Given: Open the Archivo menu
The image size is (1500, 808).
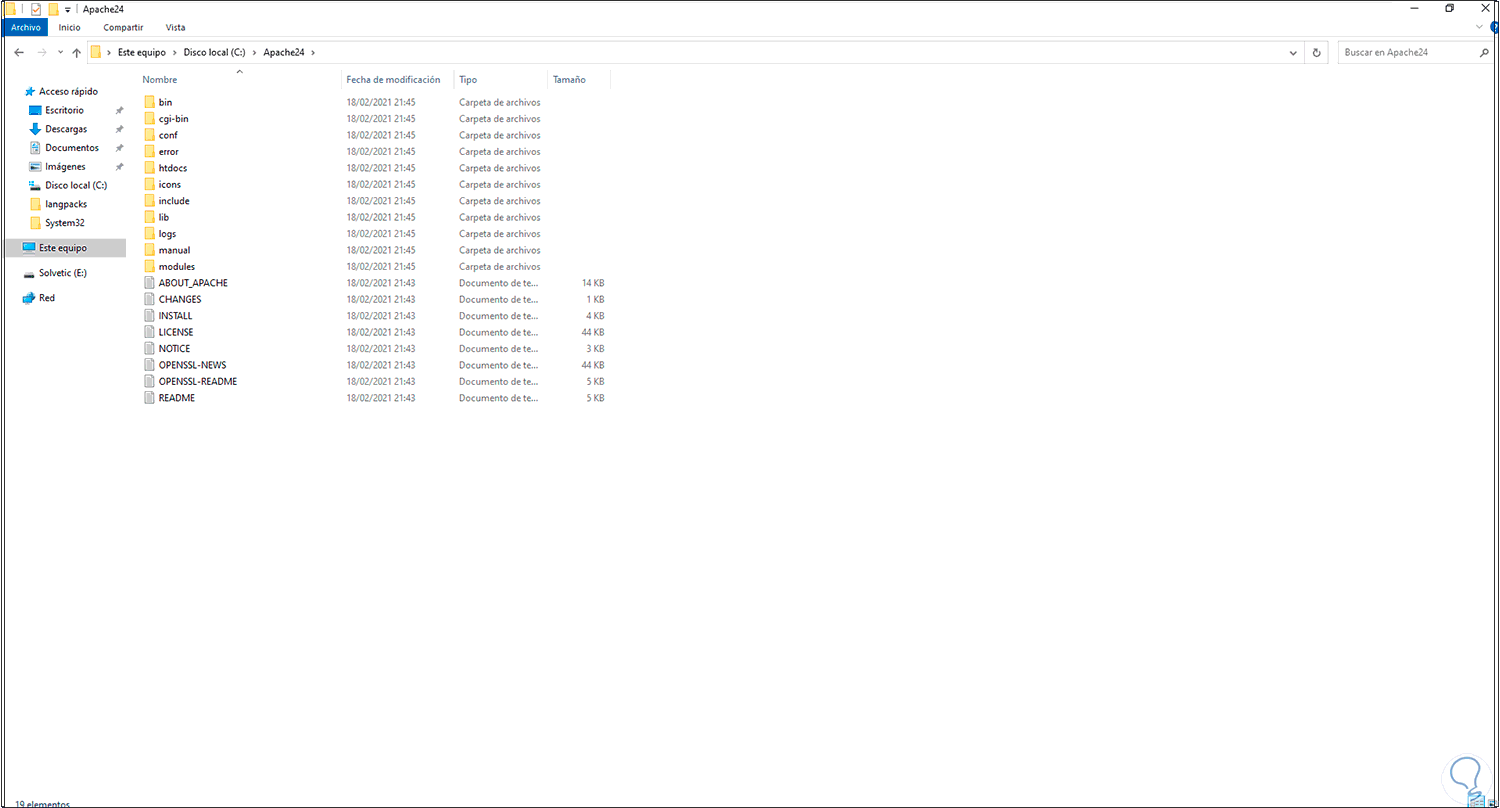Looking at the screenshot, I should (x=25, y=27).
